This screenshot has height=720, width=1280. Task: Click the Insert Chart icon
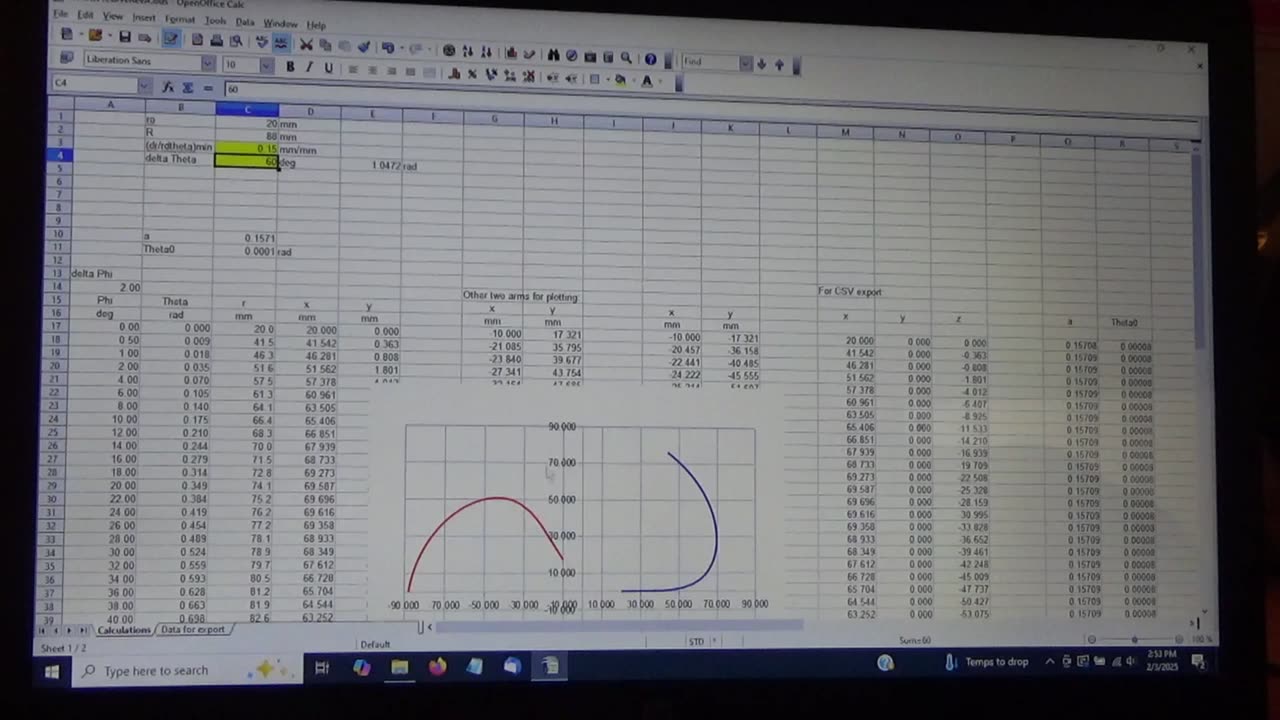(511, 52)
